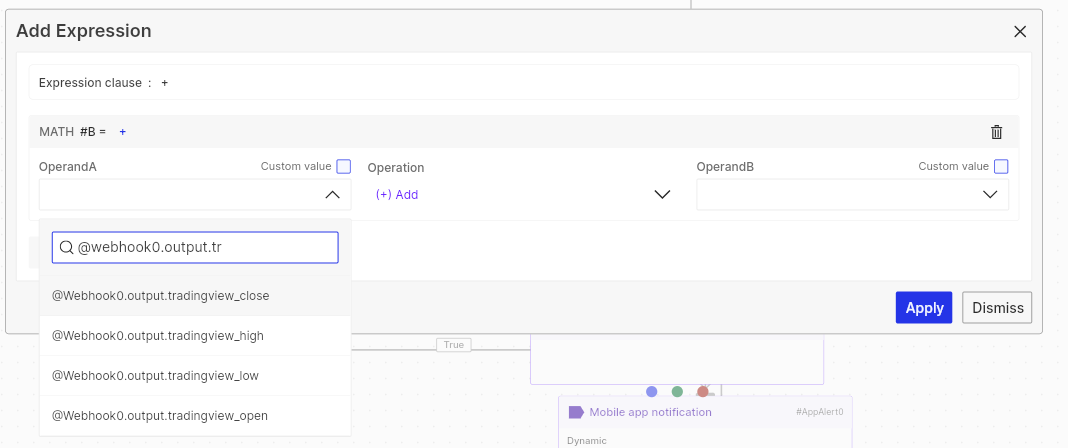The height and width of the screenshot is (448, 1068).
Task: Click the Apply button
Action: point(924,308)
